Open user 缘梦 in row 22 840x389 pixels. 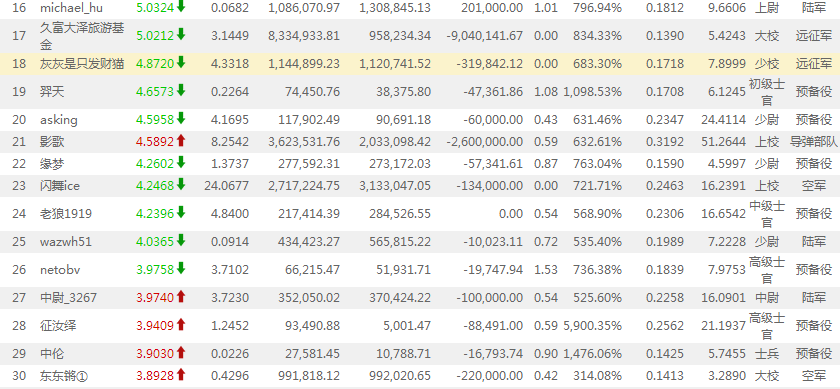click(52, 164)
